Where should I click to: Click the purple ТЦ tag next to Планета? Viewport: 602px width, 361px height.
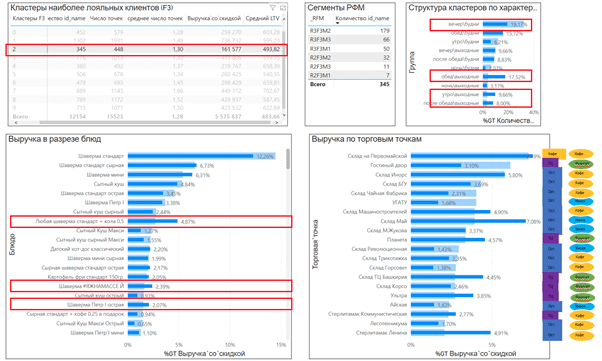click(x=550, y=238)
